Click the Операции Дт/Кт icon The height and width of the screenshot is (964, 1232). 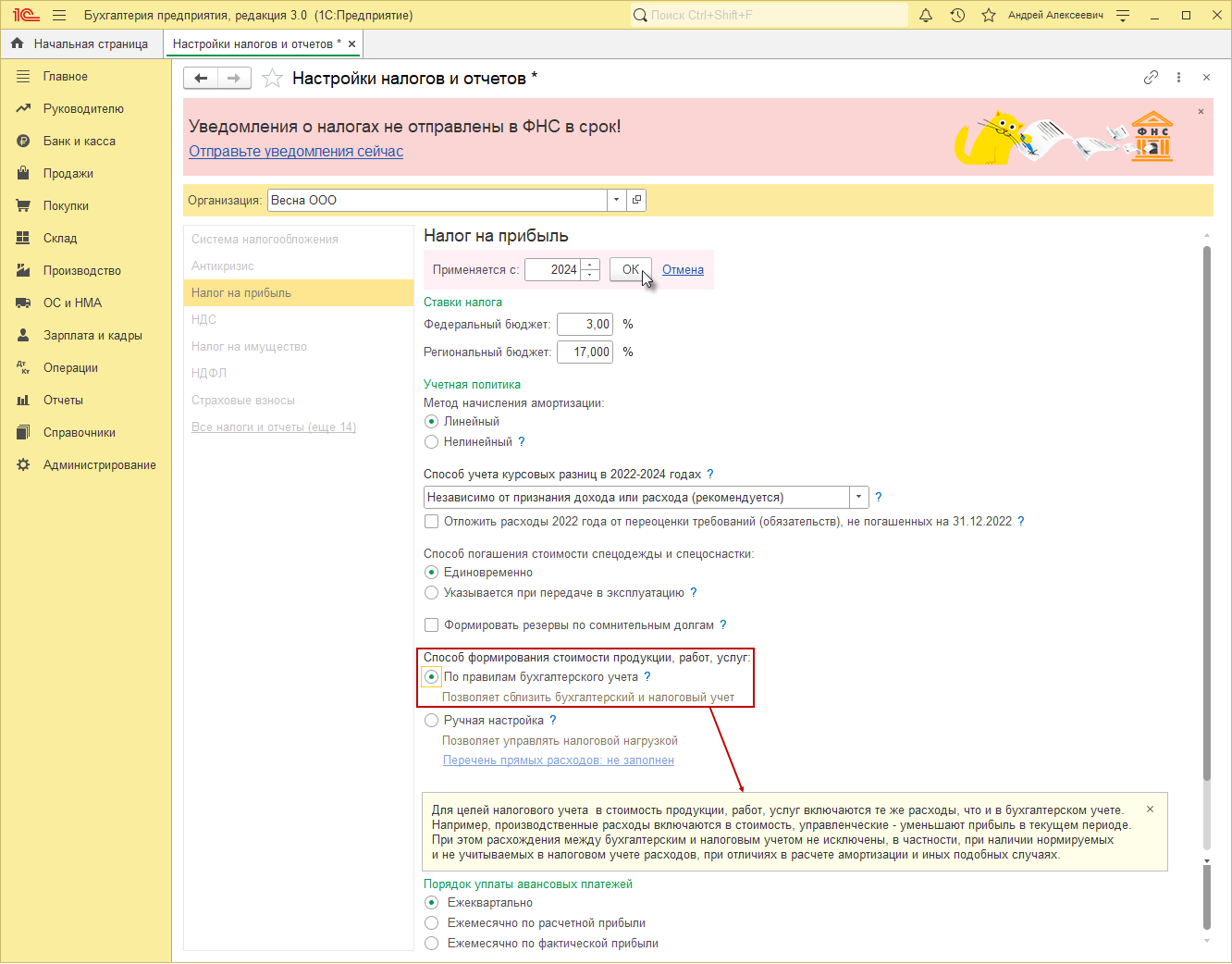23,367
